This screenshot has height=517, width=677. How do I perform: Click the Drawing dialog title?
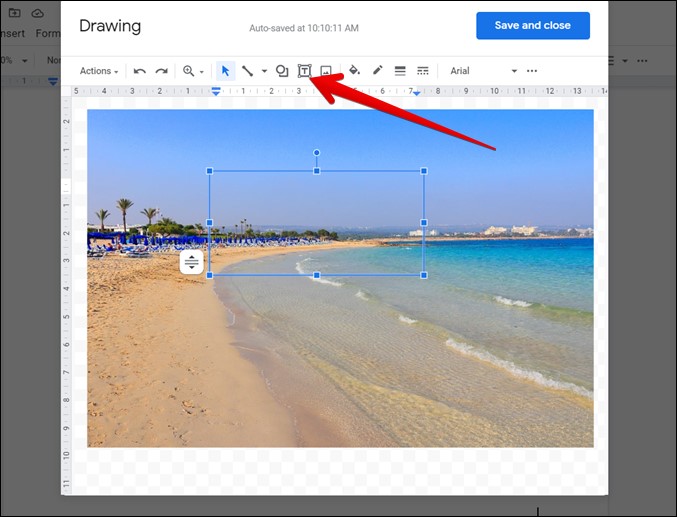[110, 26]
